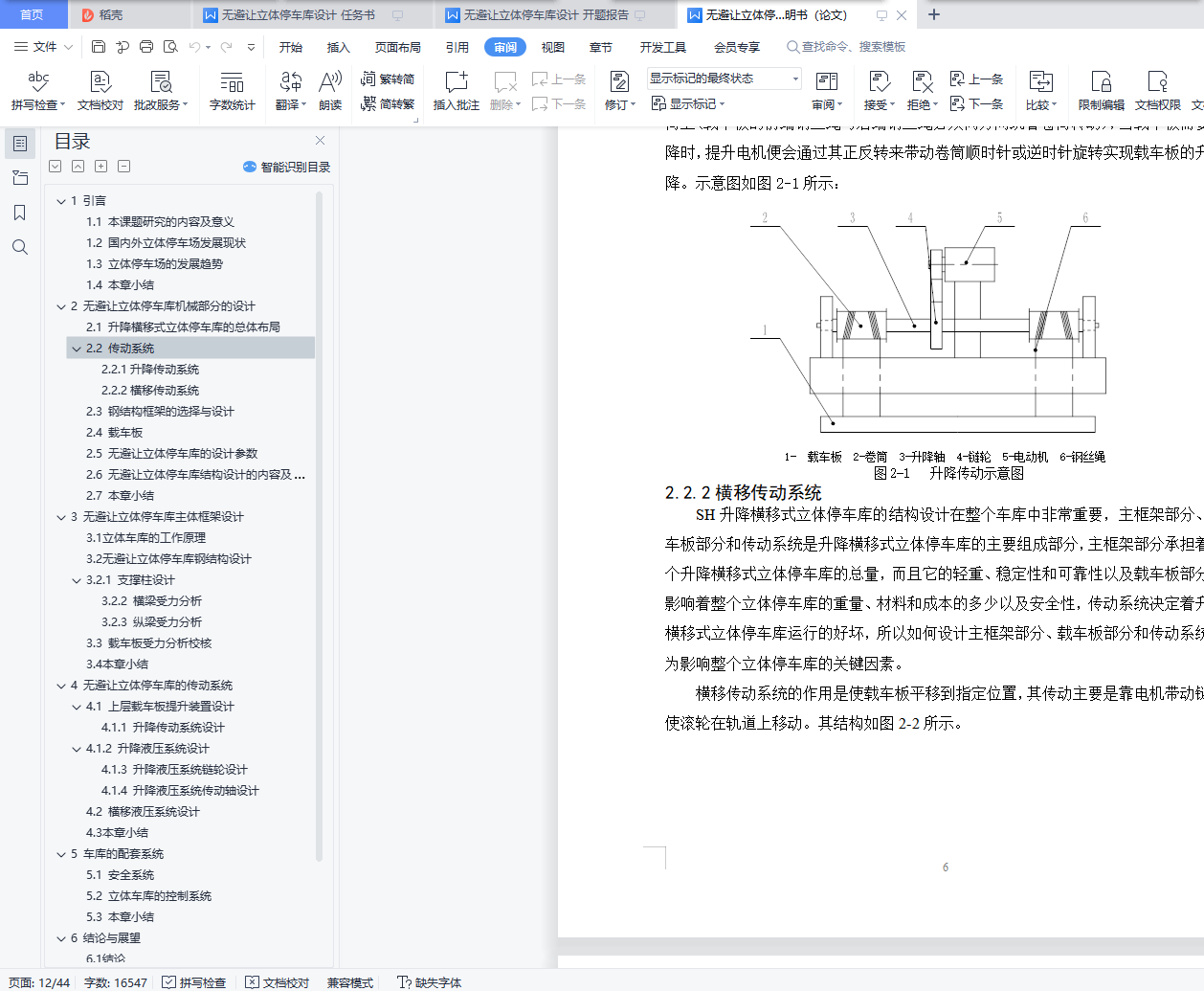Collapse '3 无避让立体停车库主体框架设计' section
Image resolution: width=1204 pixels, height=991 pixels.
point(61,517)
